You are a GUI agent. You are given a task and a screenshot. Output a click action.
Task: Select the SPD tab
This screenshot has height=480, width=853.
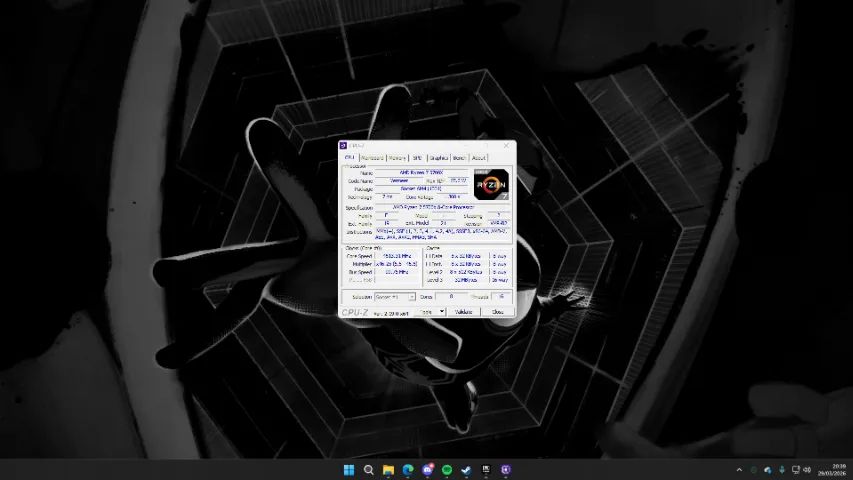point(417,158)
